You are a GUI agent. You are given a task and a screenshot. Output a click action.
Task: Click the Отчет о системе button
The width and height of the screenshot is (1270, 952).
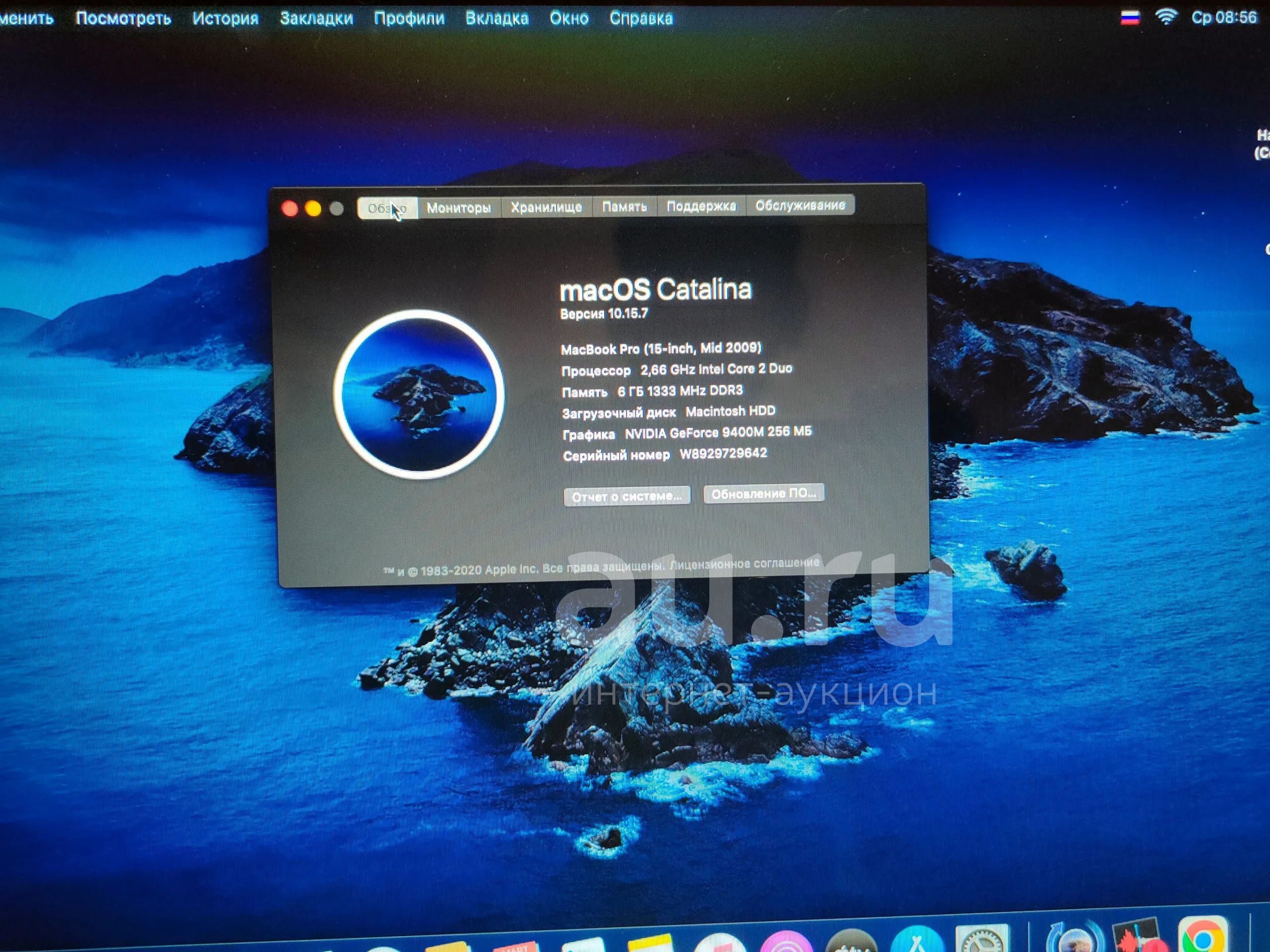(x=627, y=496)
